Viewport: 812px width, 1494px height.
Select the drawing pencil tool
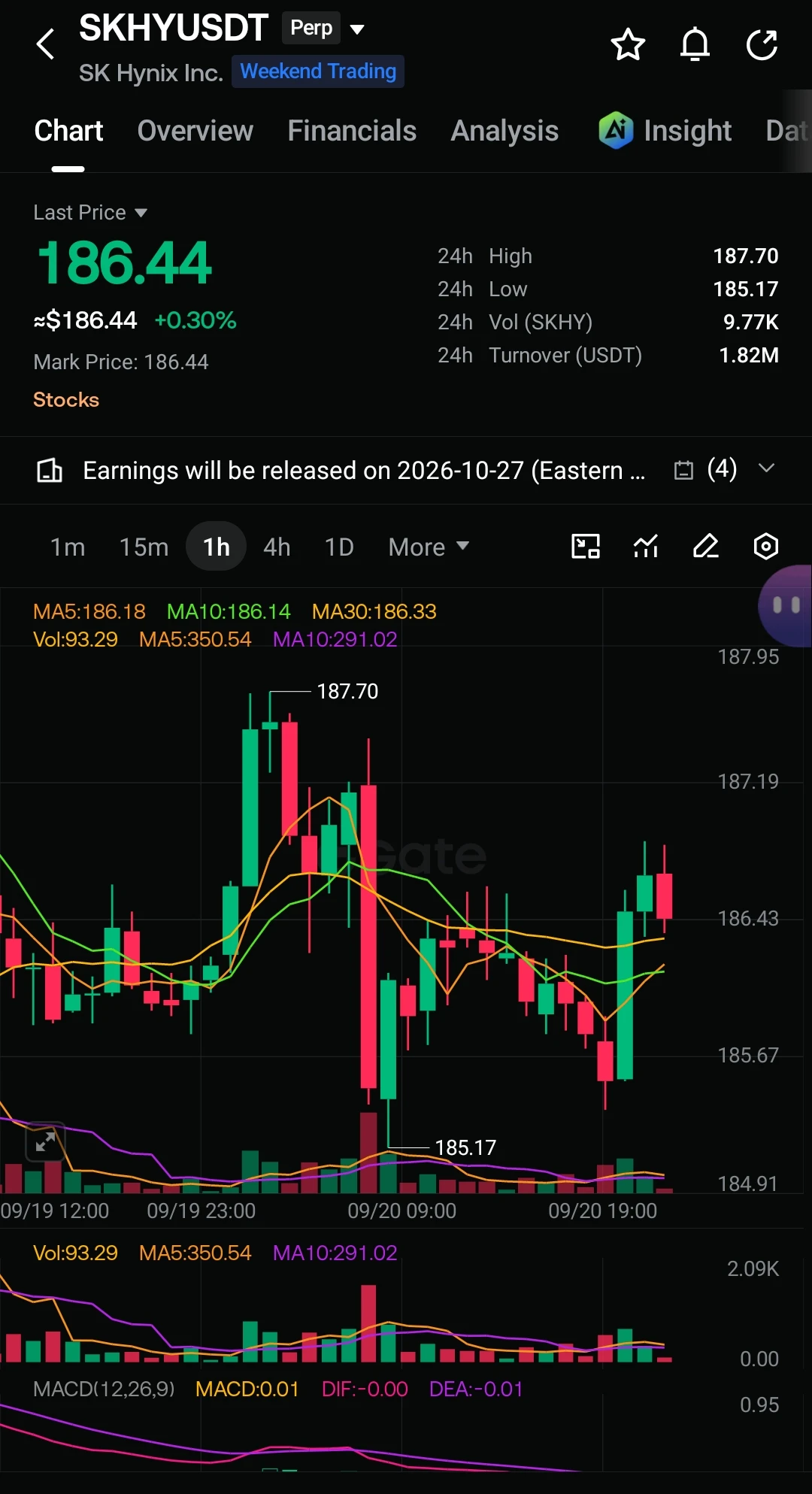(706, 547)
